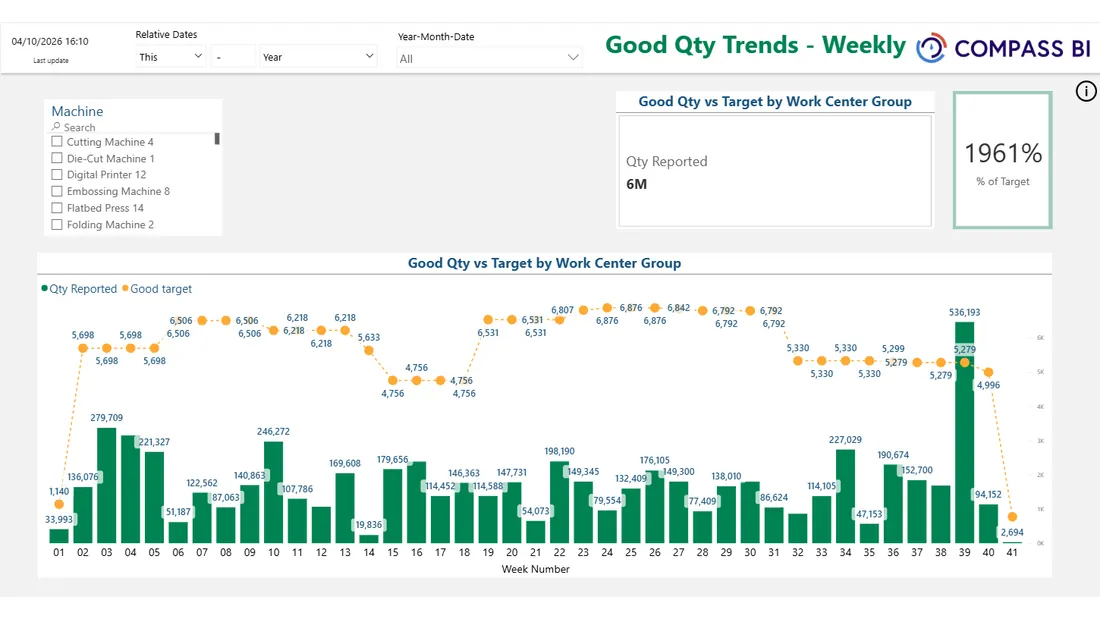Click the '2,694' data label at week 41
This screenshot has height=619, width=1100.
tap(1012, 533)
